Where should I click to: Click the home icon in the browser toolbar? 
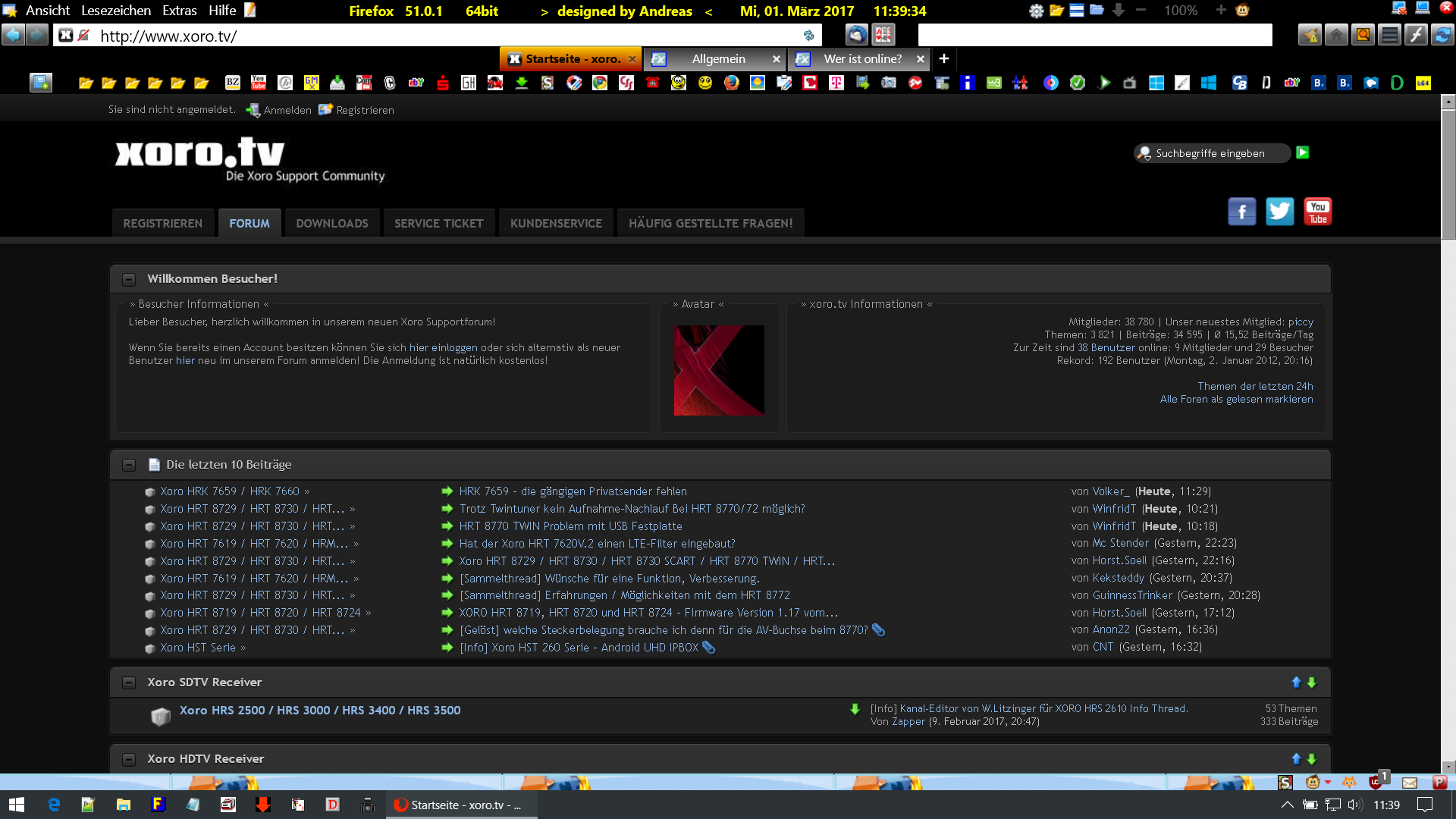pyautogui.click(x=1336, y=35)
